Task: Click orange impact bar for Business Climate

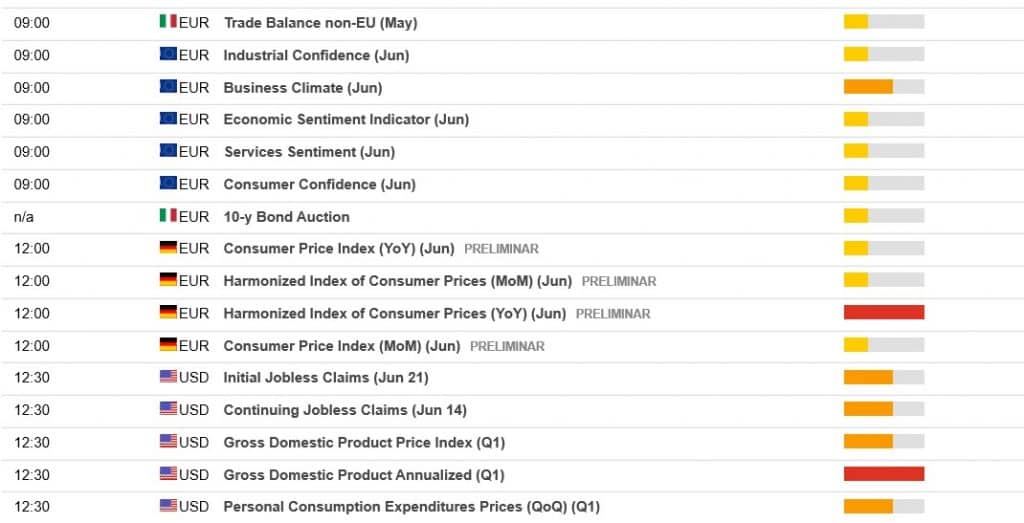Action: coord(868,87)
